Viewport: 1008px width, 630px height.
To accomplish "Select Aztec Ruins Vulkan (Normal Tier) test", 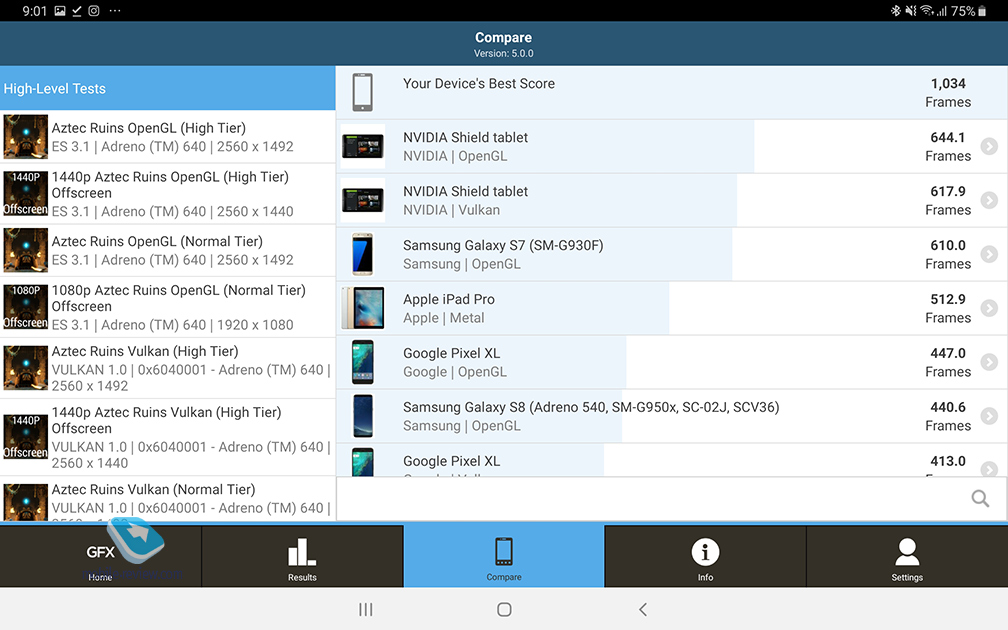I will (x=167, y=499).
